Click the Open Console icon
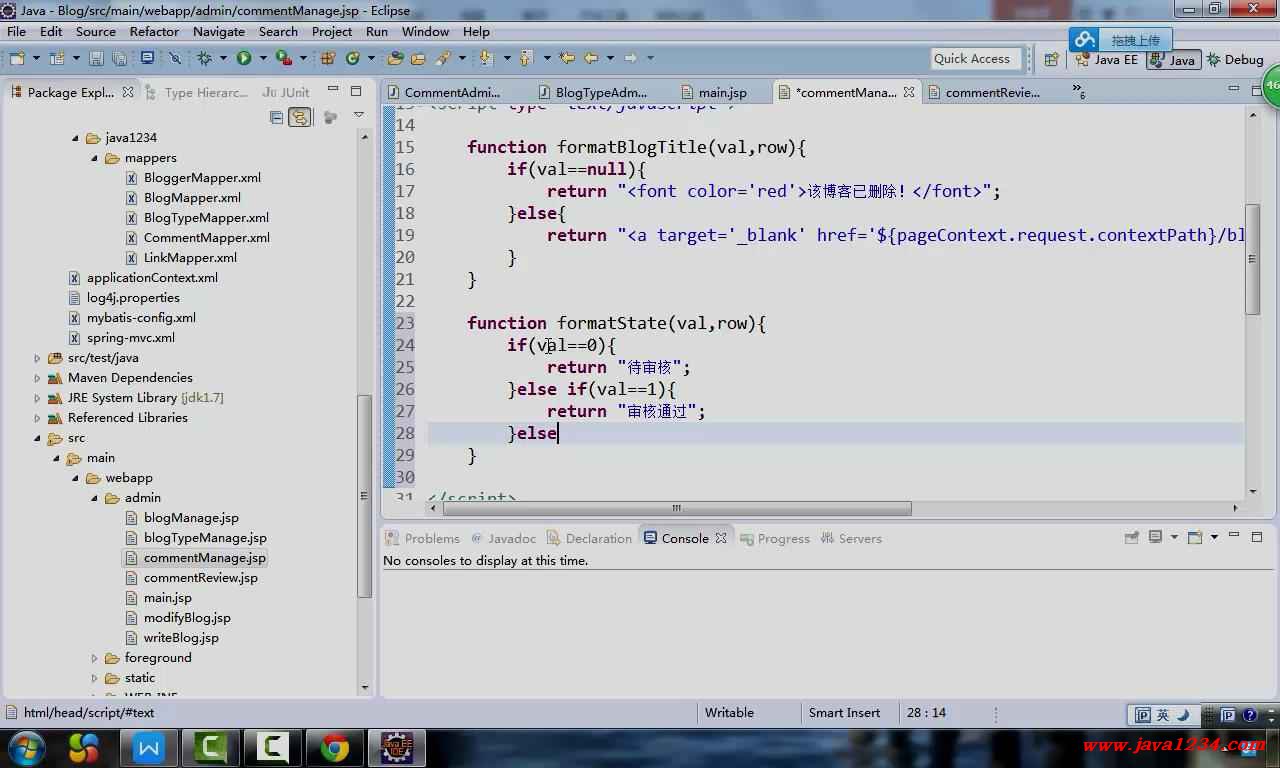Image resolution: width=1280 pixels, height=768 pixels. [1195, 537]
